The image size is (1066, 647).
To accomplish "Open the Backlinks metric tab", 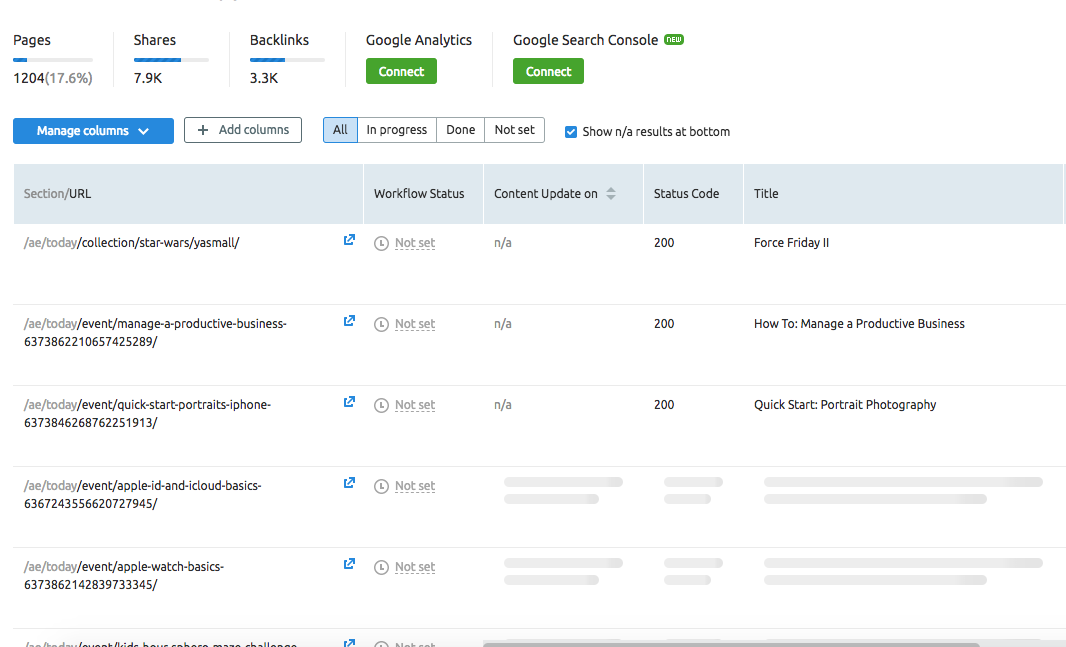I will coord(279,40).
